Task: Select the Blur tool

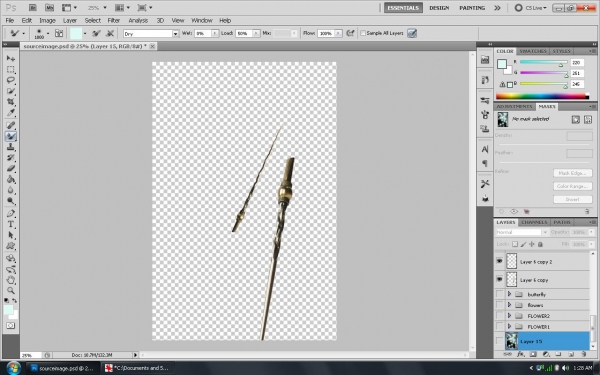Action: (x=11, y=190)
